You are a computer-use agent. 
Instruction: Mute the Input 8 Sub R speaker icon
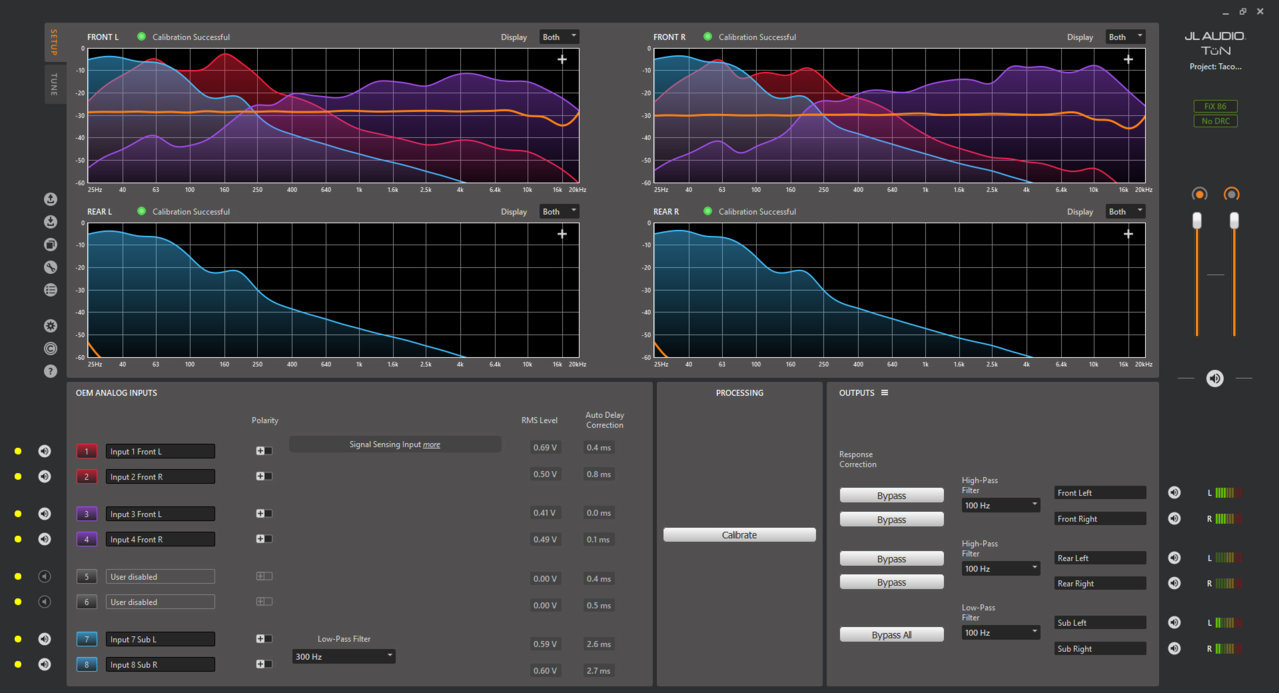tap(45, 664)
